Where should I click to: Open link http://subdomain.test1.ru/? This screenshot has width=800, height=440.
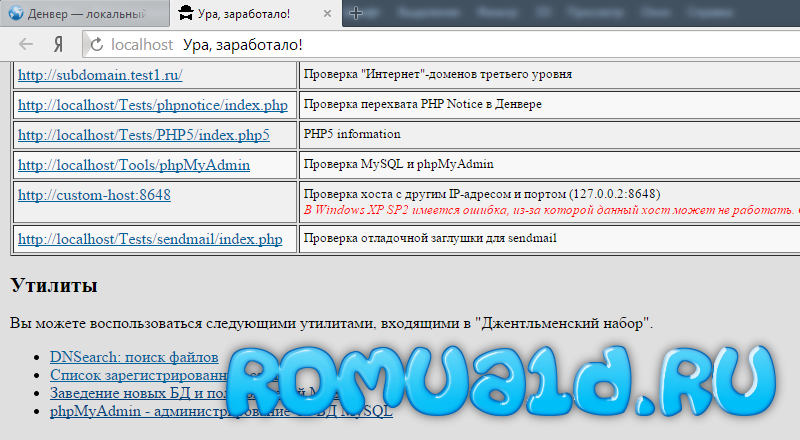click(x=100, y=75)
